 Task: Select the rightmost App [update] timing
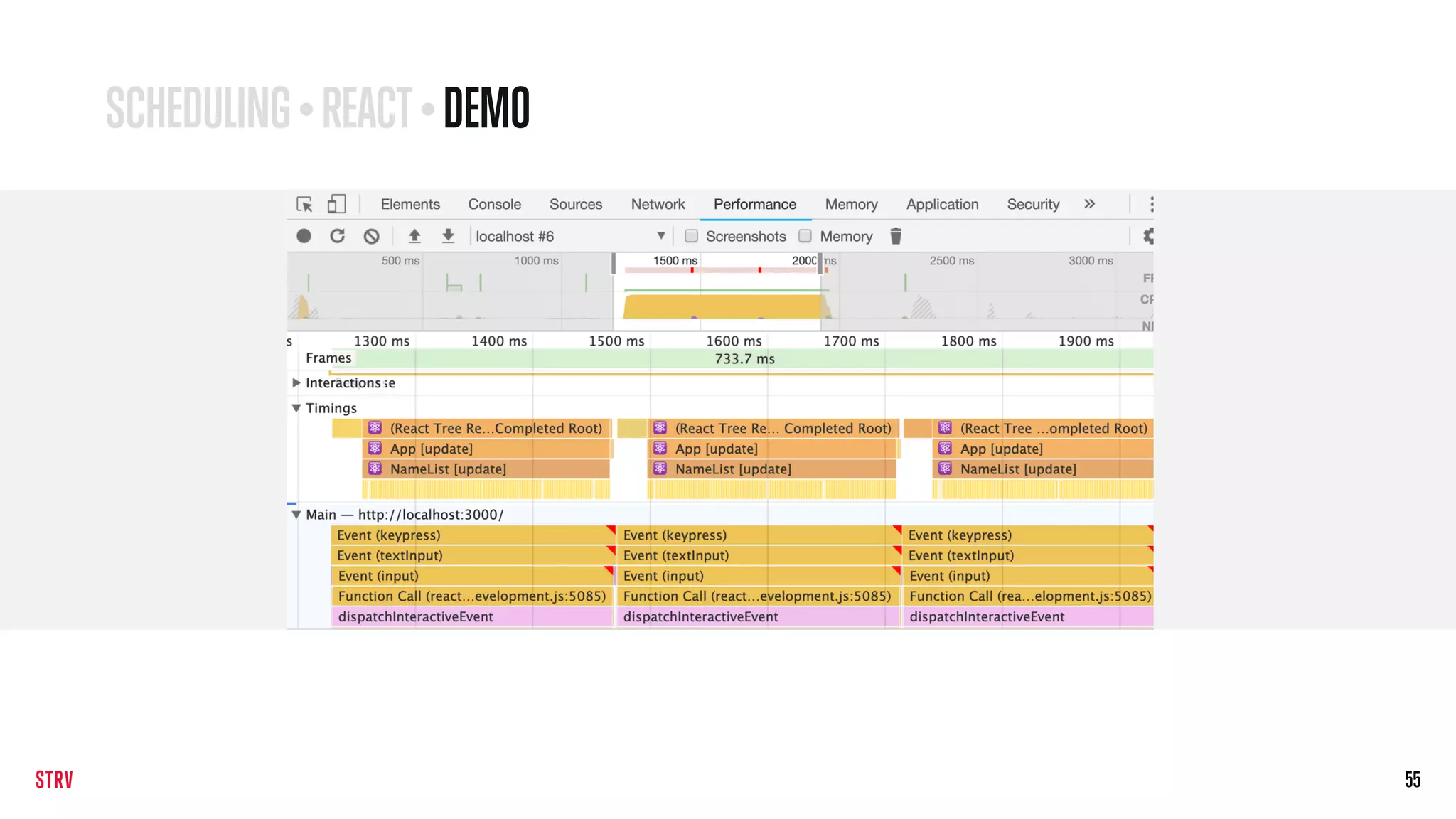pos(1043,449)
